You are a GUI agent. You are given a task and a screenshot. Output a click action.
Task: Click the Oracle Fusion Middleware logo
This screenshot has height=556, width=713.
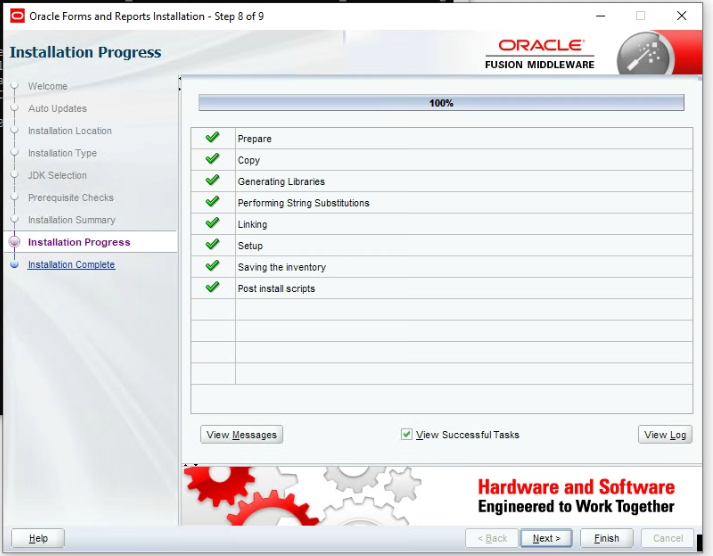(540, 54)
